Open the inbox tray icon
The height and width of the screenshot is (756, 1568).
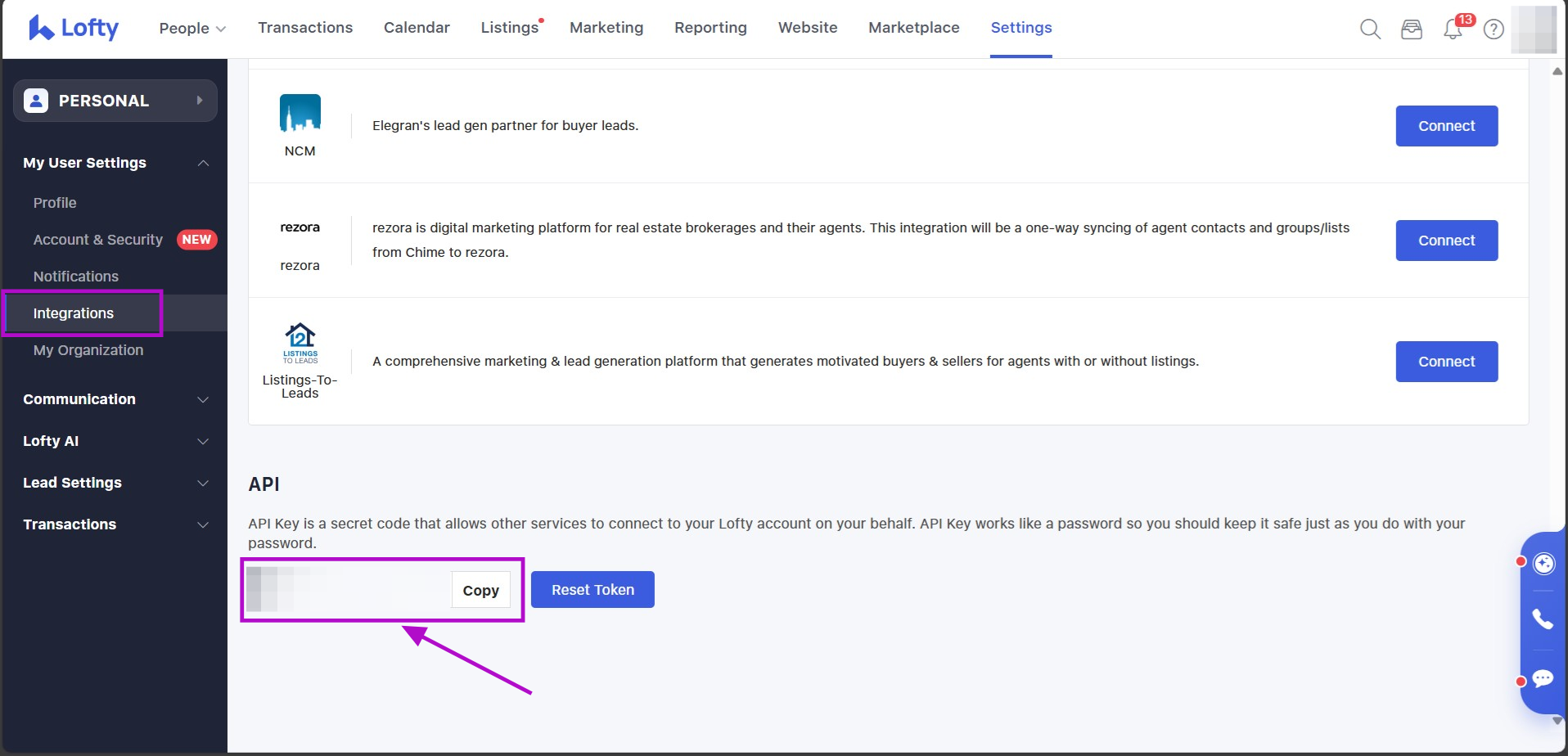tap(1412, 29)
